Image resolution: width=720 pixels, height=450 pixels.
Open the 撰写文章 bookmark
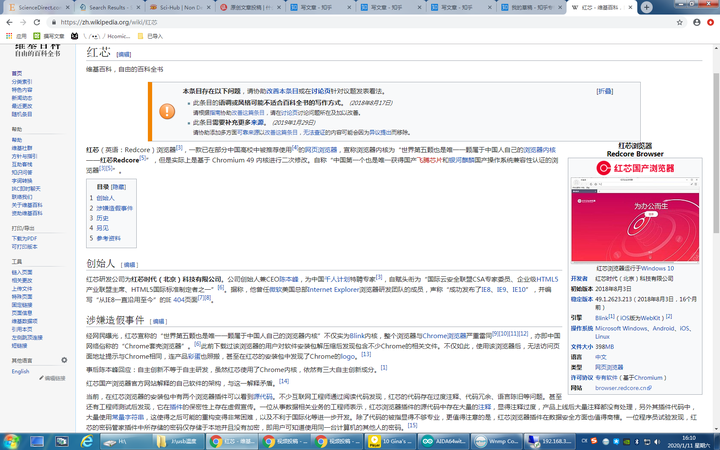coord(49,36)
